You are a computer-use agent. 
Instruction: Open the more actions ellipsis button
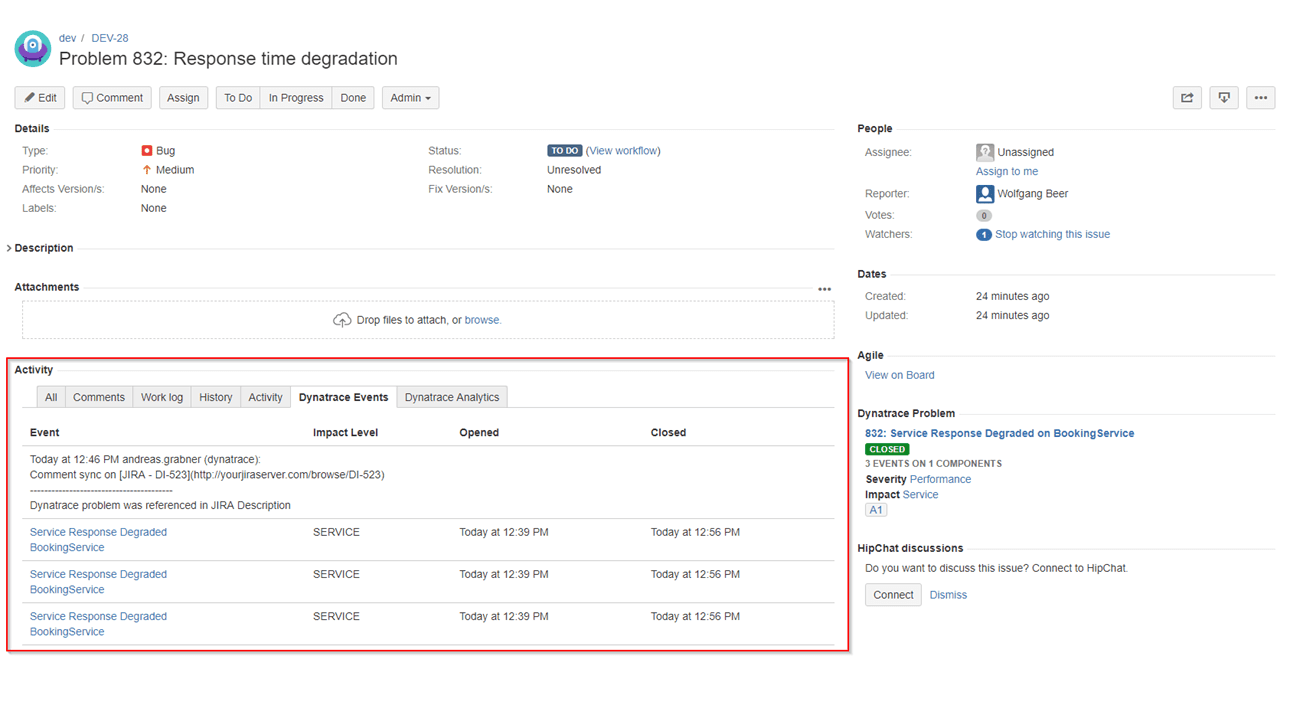[x=1261, y=98]
